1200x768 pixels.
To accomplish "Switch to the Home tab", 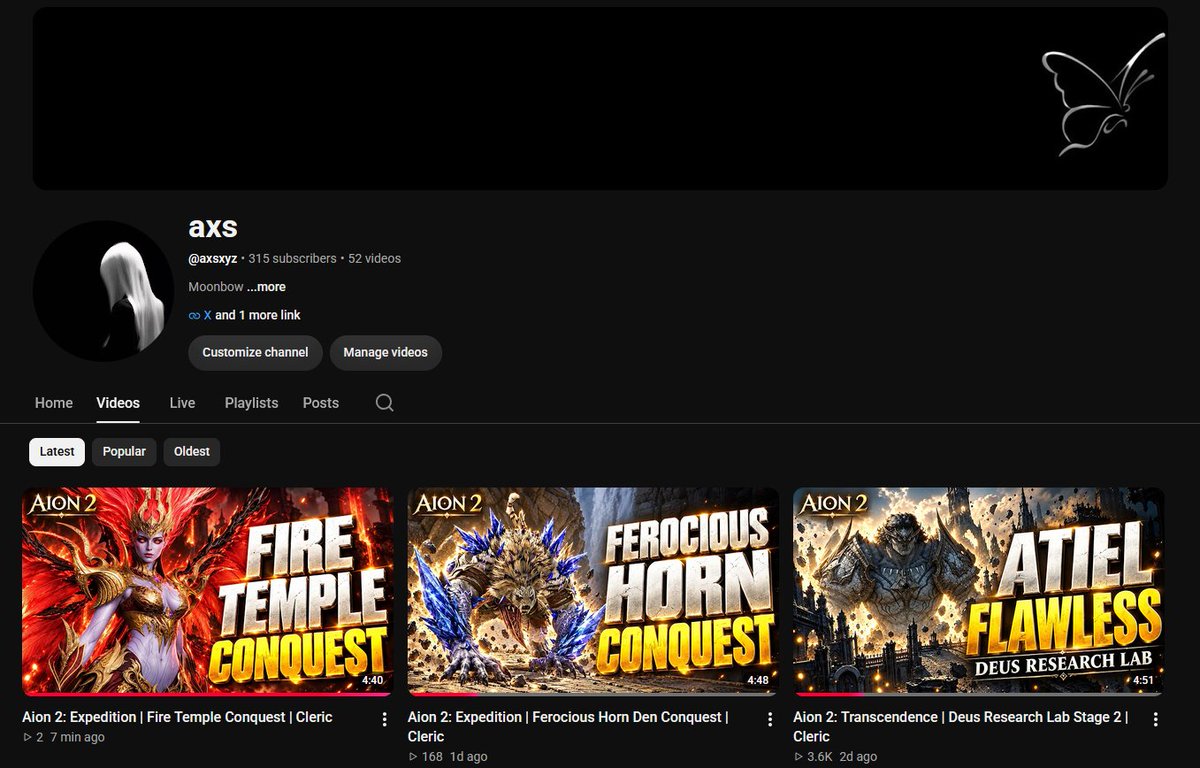I will tap(54, 403).
